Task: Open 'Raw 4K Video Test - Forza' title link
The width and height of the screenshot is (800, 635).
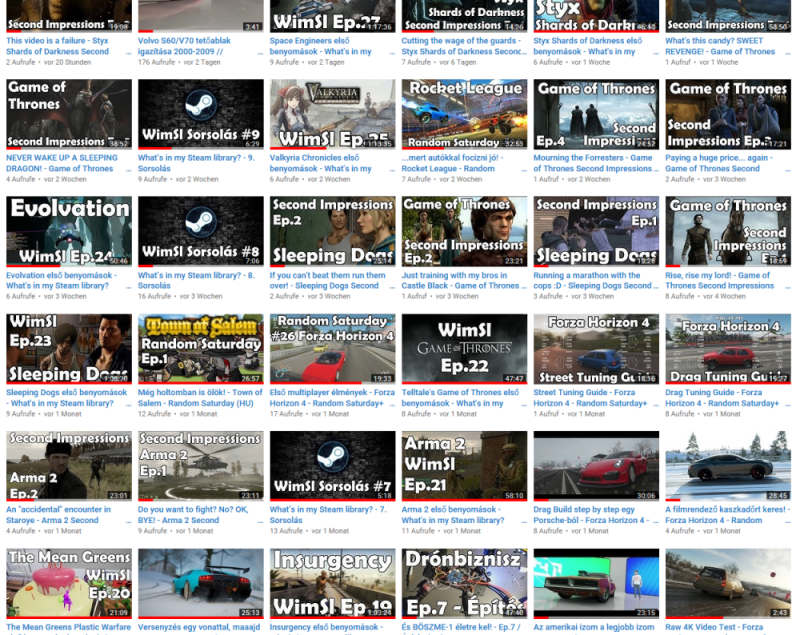Action: tap(714, 627)
